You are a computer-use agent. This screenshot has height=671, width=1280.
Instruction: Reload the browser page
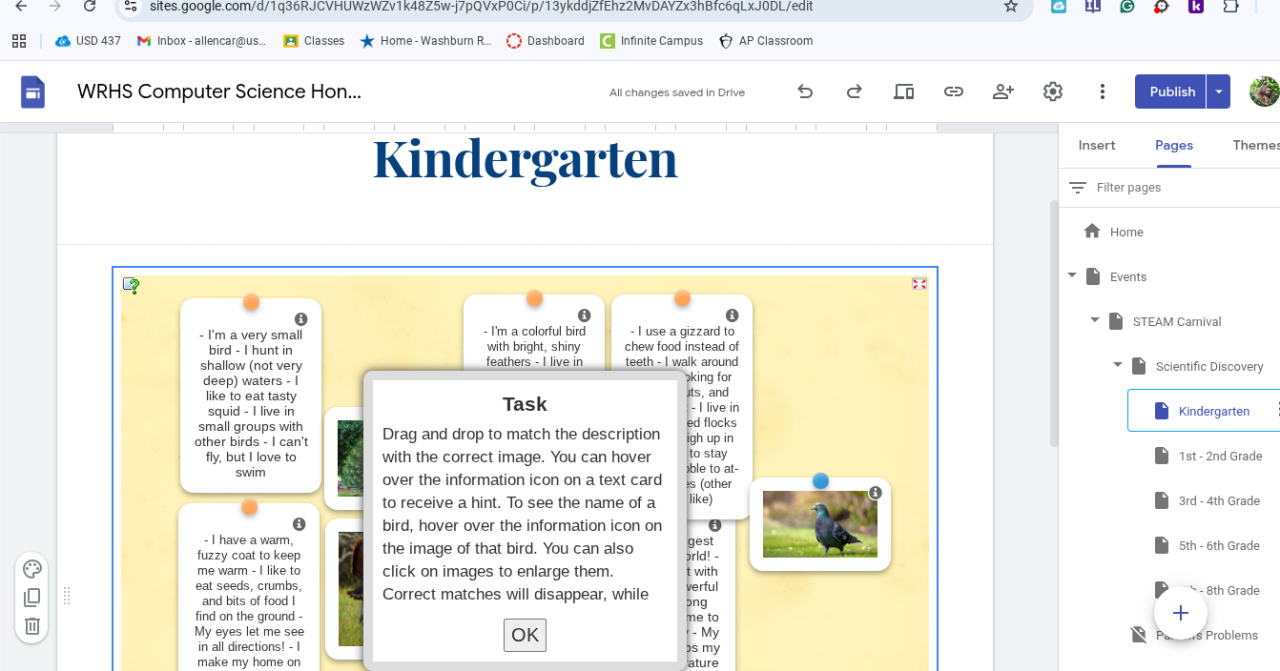[x=90, y=6]
